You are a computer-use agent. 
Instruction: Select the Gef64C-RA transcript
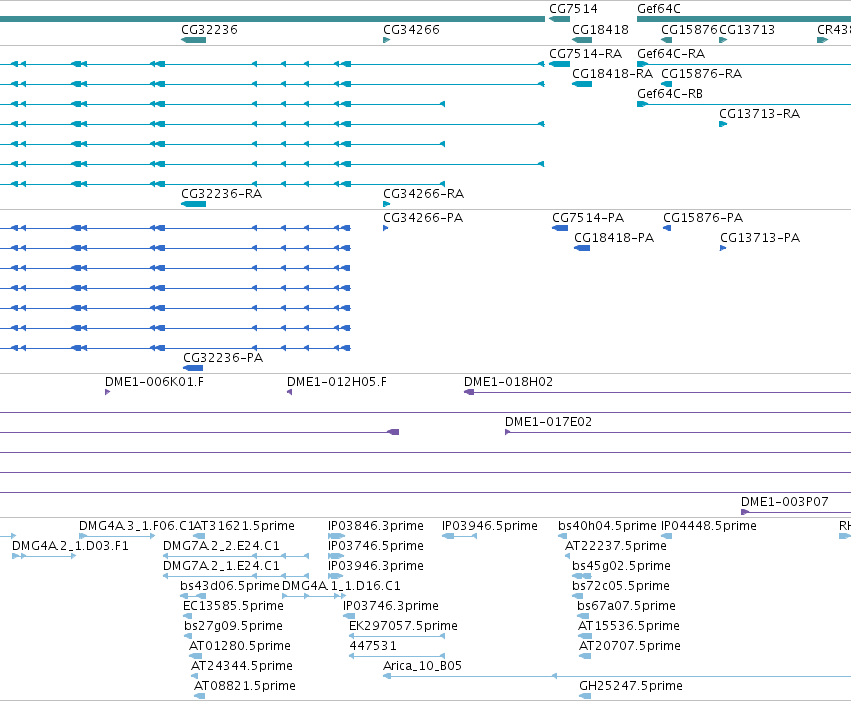point(744,64)
